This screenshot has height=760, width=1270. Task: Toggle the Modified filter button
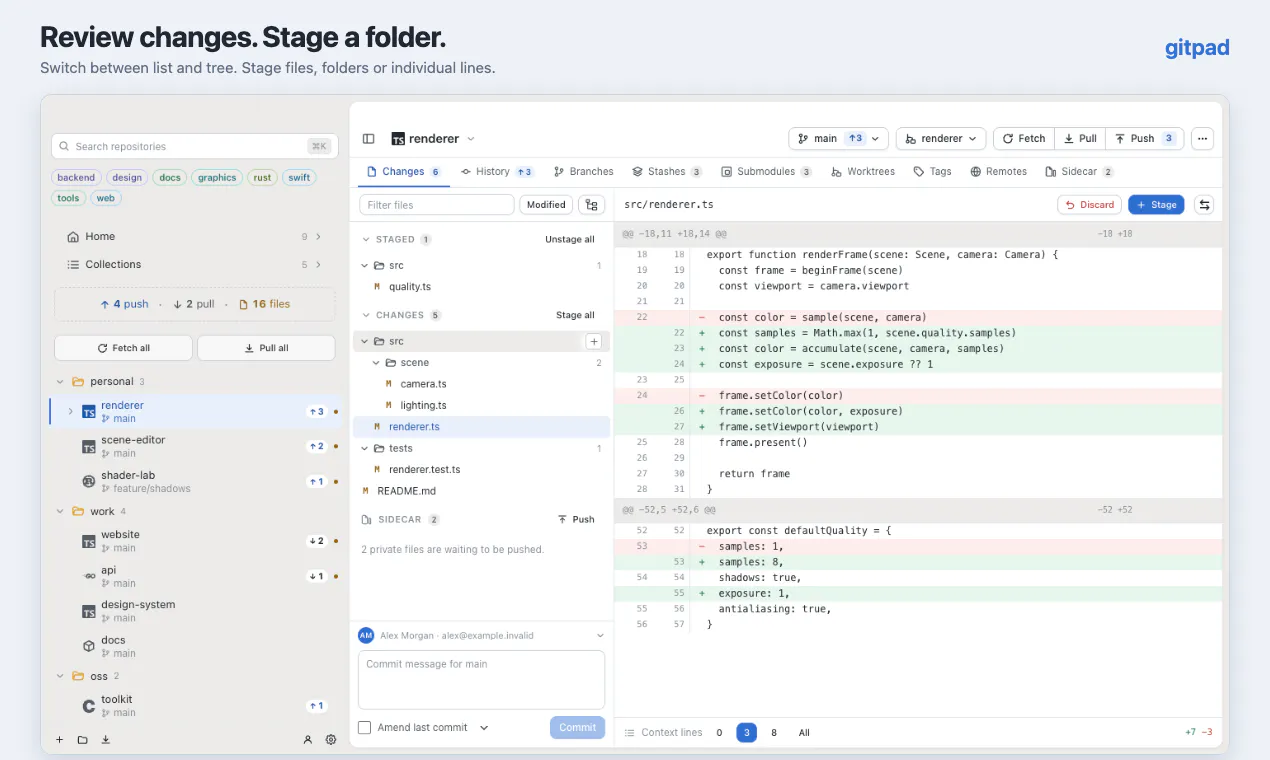pyautogui.click(x=546, y=205)
